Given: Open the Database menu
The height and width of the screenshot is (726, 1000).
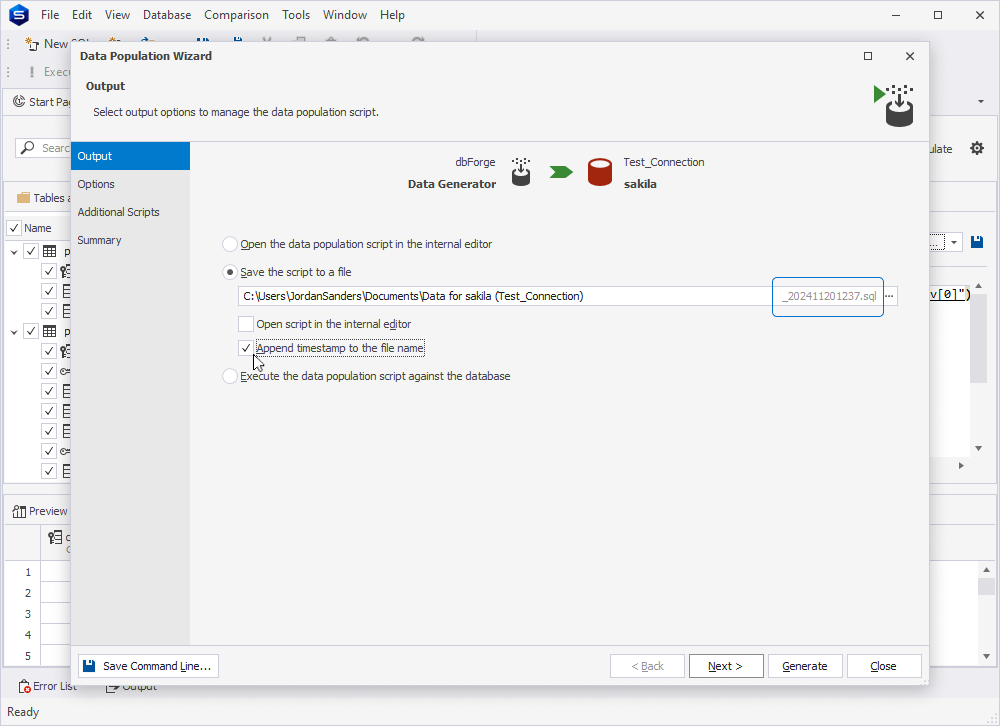Looking at the screenshot, I should coord(167,15).
